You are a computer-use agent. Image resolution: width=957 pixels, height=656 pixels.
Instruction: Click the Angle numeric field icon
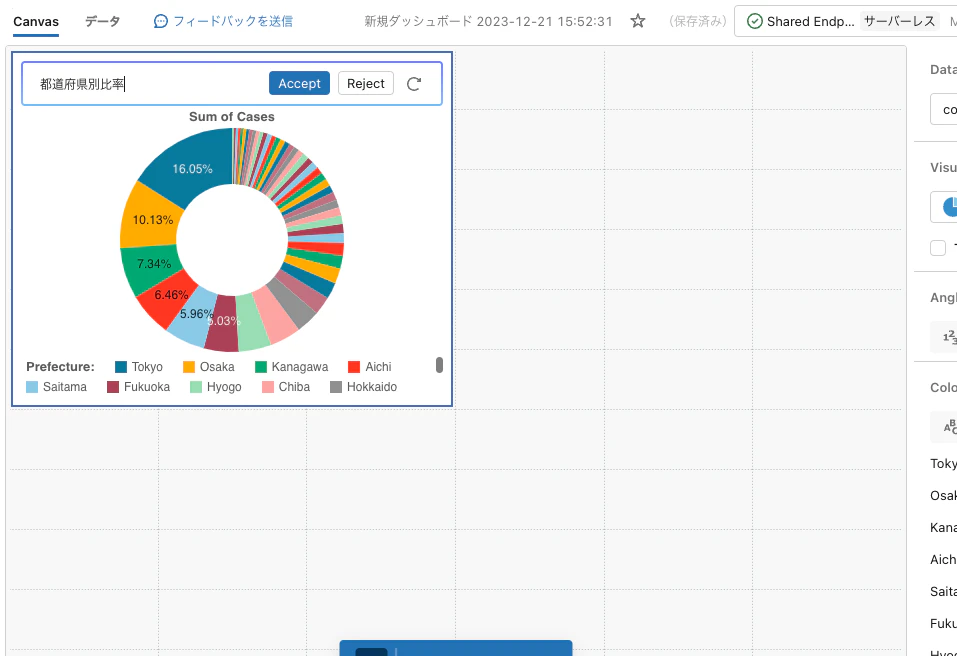(949, 336)
